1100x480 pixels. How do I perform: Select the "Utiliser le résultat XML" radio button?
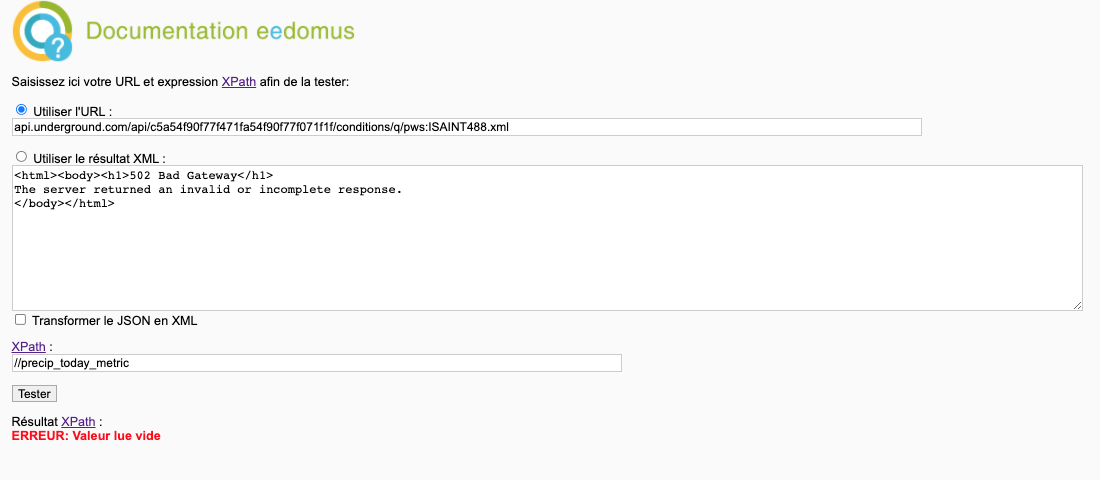[x=21, y=156]
